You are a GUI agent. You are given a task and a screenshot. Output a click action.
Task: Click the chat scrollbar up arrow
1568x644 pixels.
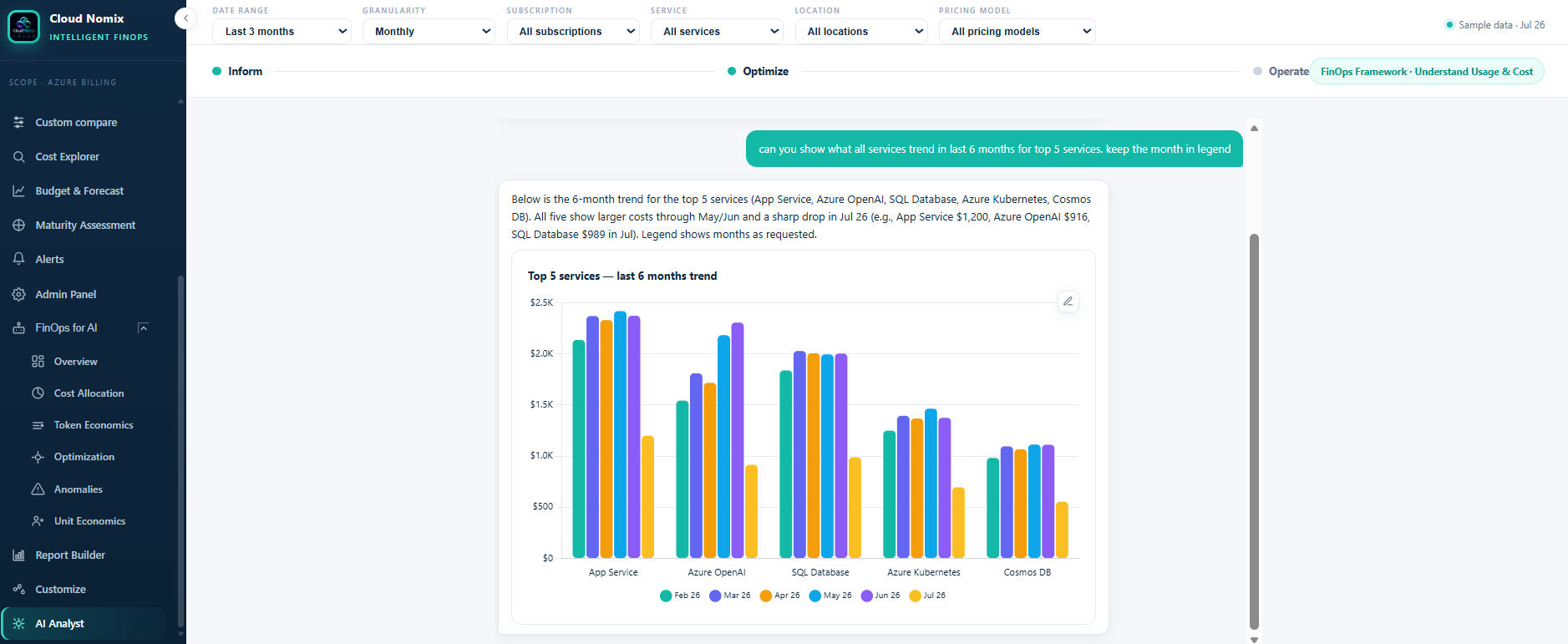[1254, 128]
